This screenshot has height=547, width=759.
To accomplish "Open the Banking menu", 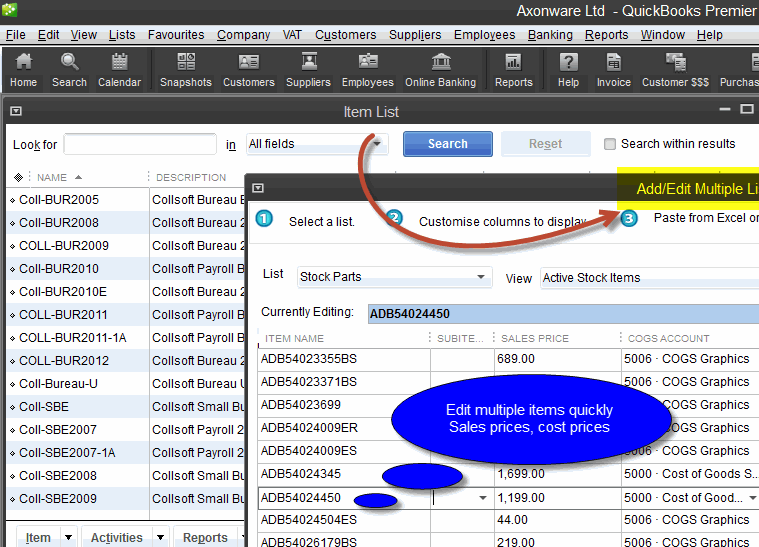I will [x=550, y=35].
